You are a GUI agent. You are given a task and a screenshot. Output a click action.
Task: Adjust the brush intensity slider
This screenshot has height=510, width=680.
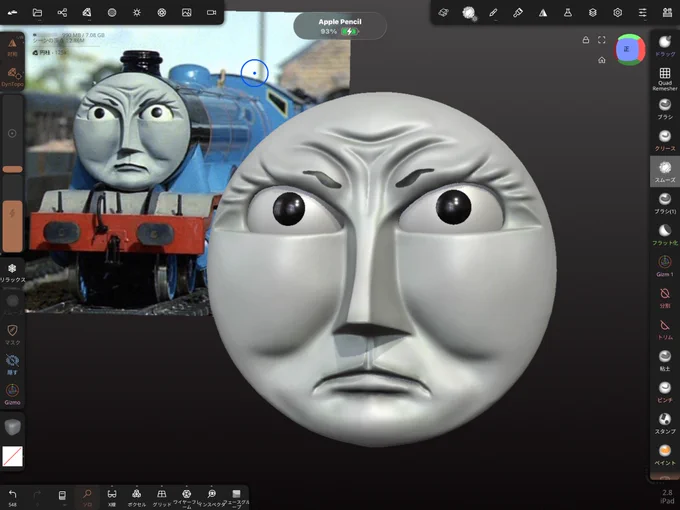[13, 213]
